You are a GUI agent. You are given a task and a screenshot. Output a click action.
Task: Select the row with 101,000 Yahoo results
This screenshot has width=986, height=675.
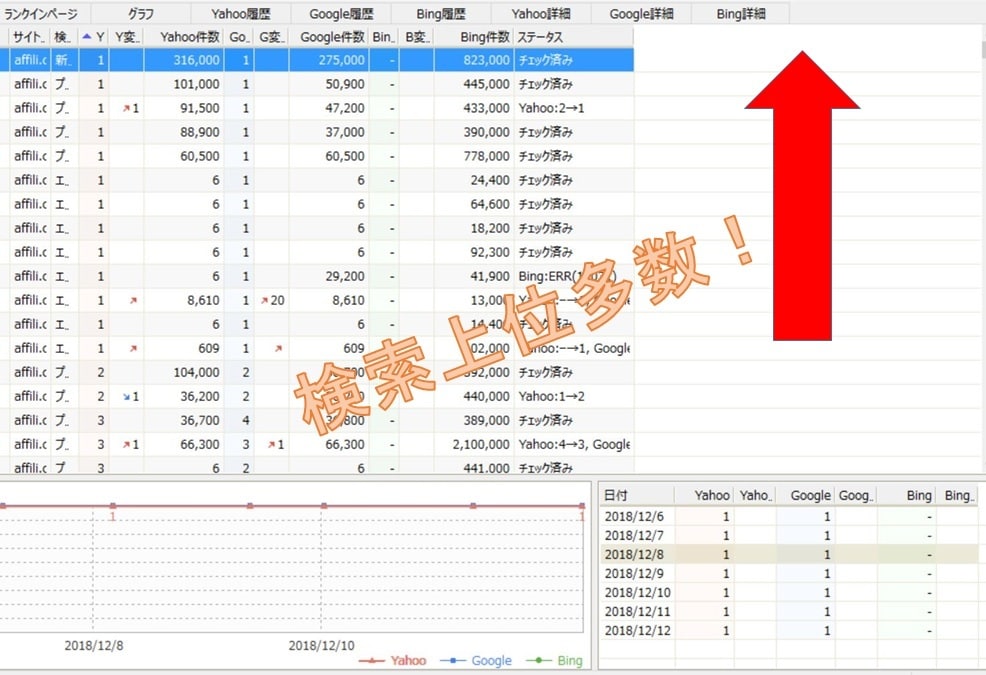click(x=317, y=84)
